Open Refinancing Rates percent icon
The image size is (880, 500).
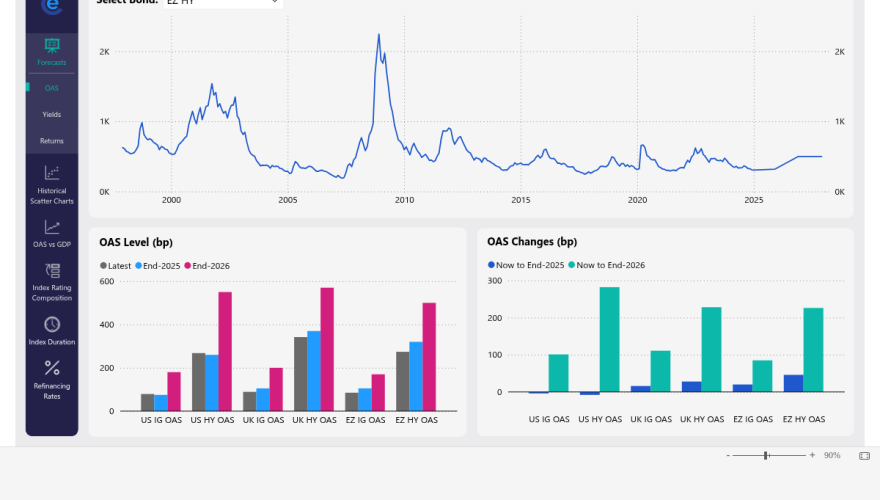pyautogui.click(x=52, y=368)
